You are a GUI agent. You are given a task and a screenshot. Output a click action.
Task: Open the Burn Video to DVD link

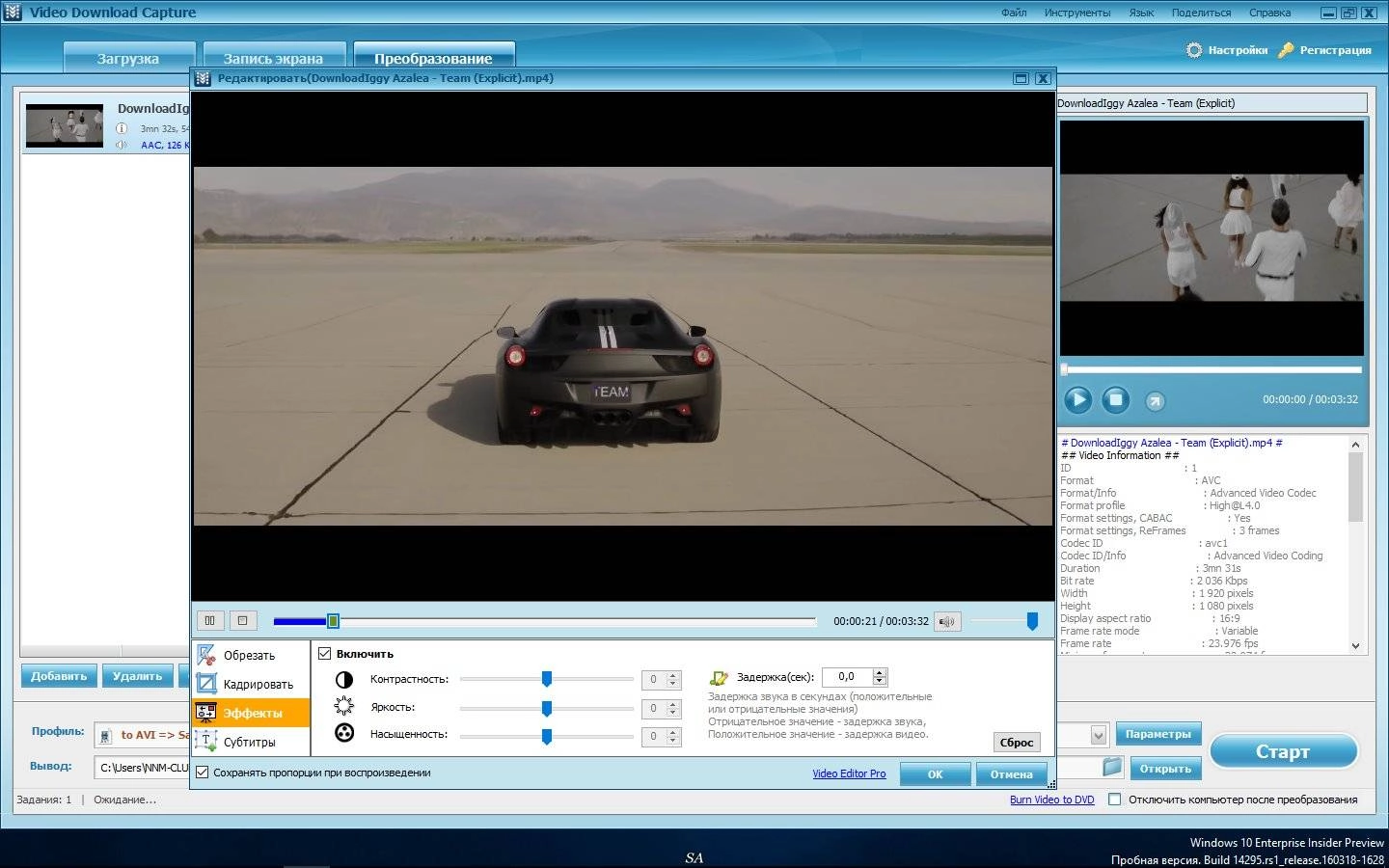(1051, 800)
